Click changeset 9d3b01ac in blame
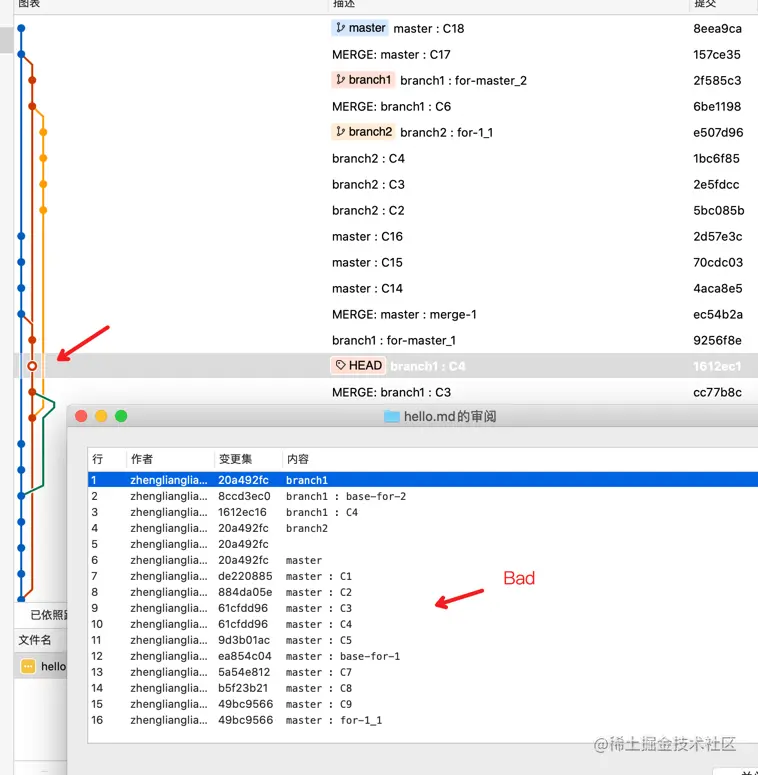Image resolution: width=758 pixels, height=775 pixels. [244, 640]
